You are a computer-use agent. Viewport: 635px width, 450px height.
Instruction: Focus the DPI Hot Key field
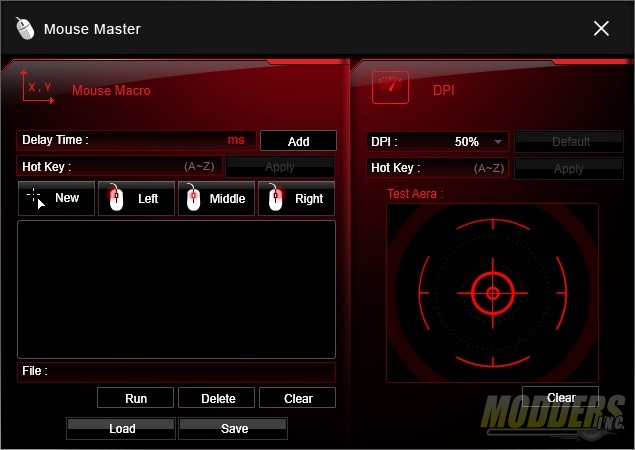coord(437,168)
